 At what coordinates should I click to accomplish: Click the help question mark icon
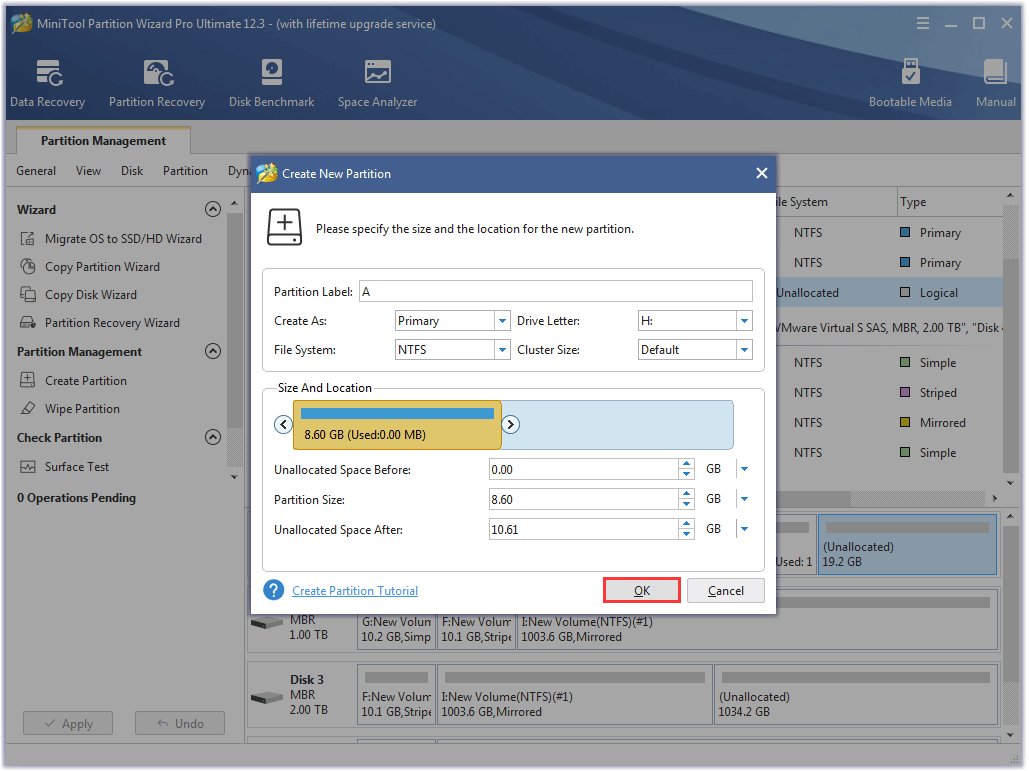(x=274, y=590)
